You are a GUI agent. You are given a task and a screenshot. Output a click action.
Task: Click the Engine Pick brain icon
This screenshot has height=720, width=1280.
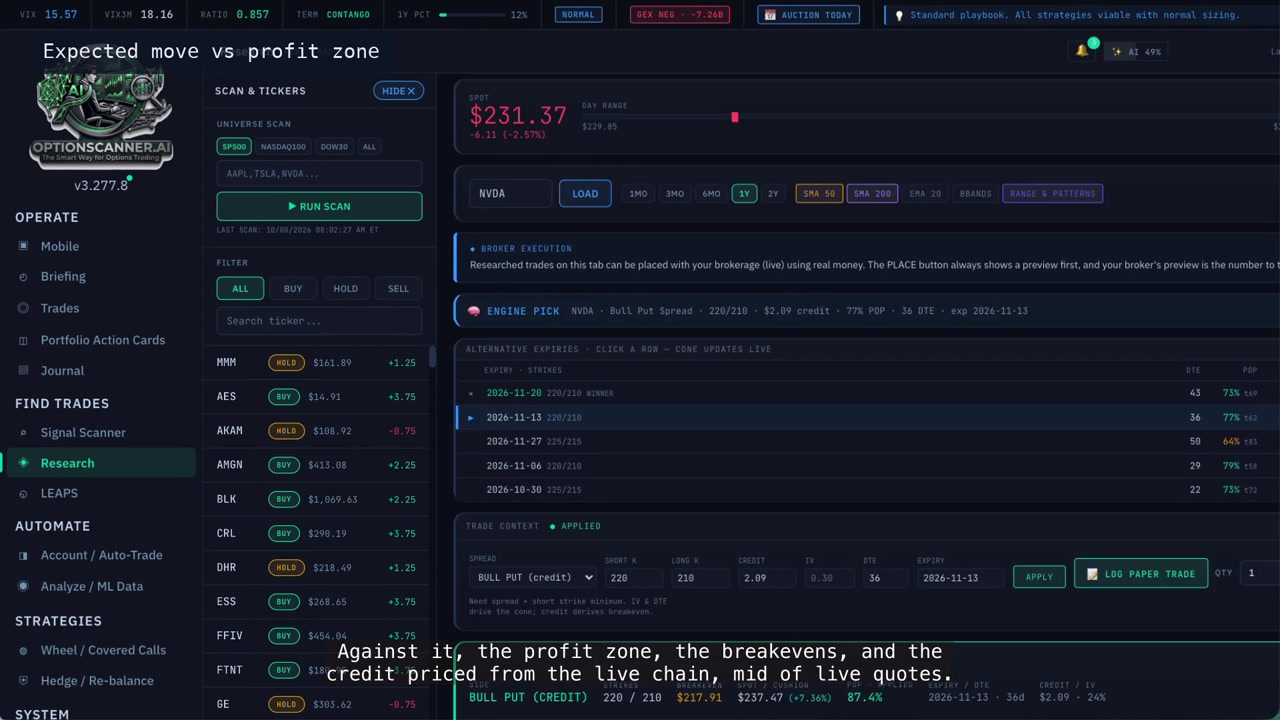474,311
